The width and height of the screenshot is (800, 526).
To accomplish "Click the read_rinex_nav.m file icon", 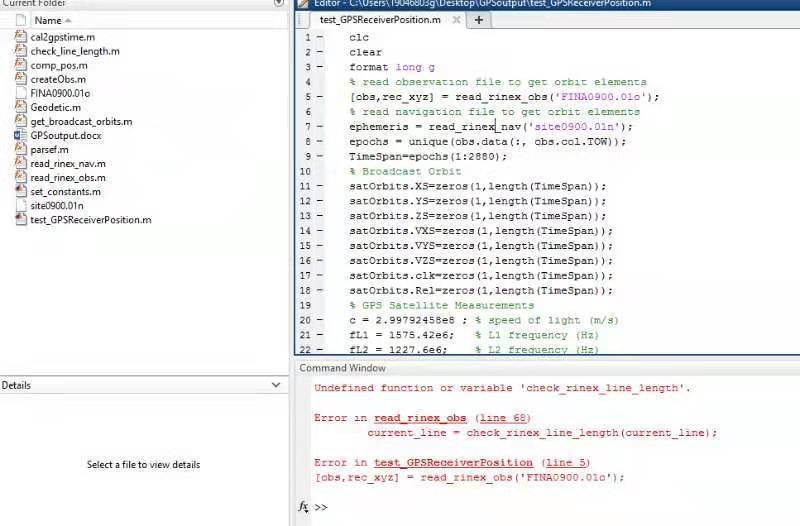I will [21, 163].
